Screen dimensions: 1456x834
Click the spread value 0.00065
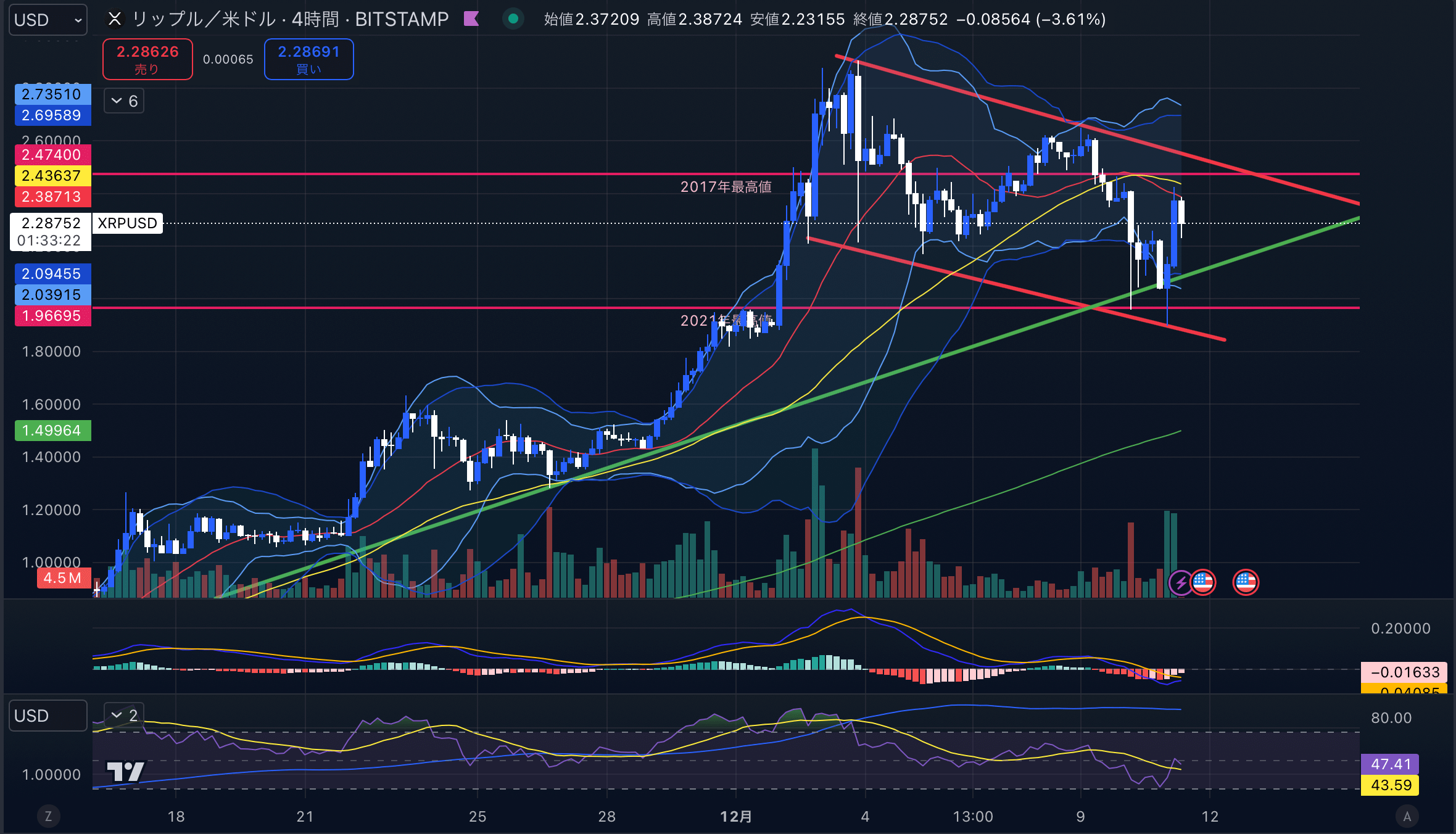(228, 60)
